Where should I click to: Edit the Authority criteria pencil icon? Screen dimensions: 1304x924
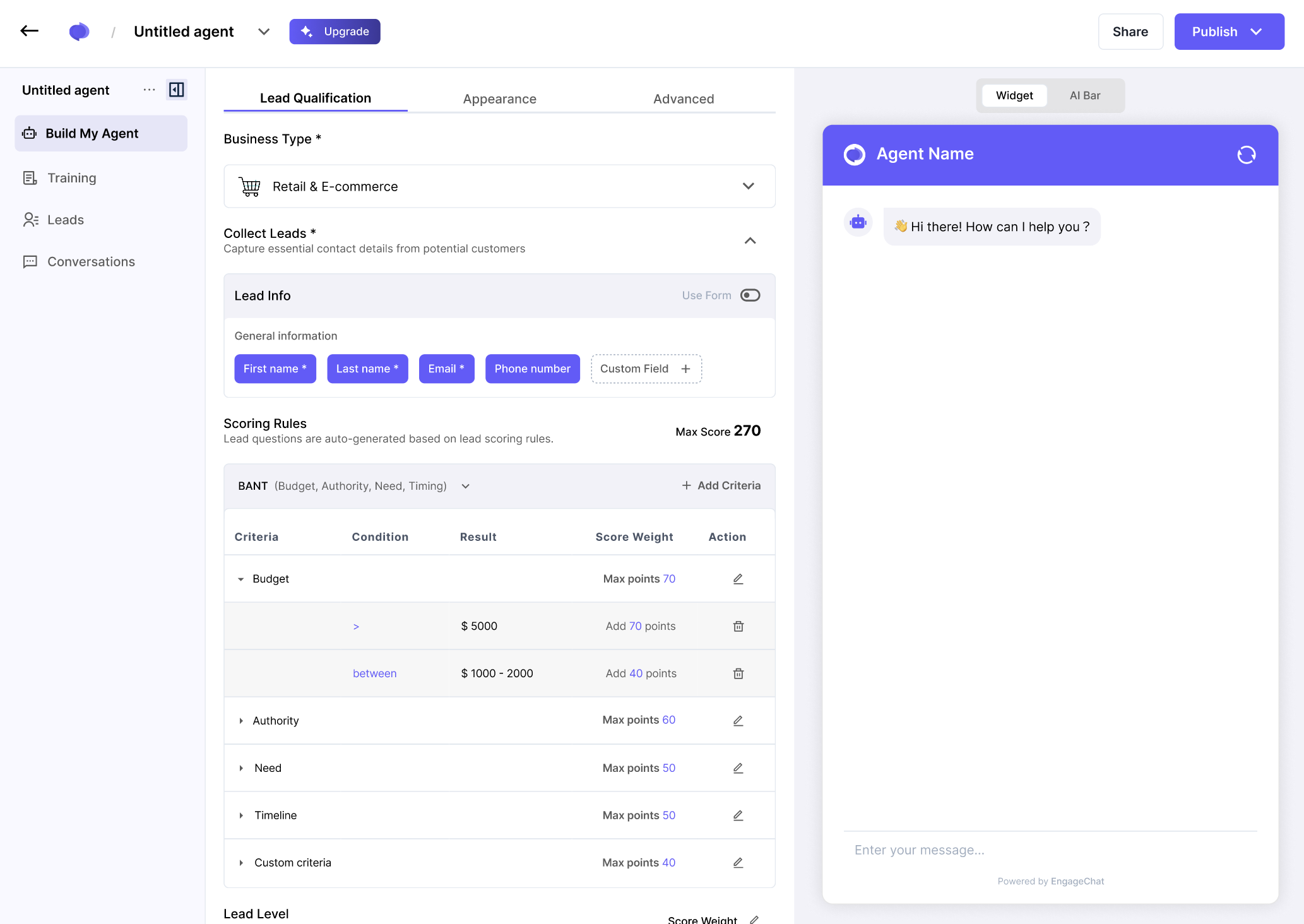pyautogui.click(x=738, y=721)
